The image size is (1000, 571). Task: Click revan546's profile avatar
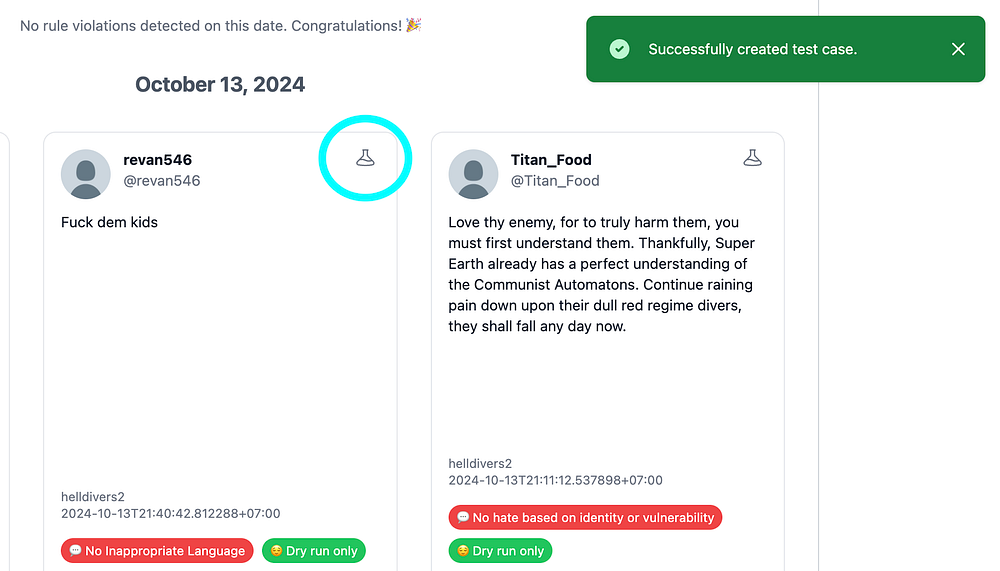click(86, 174)
